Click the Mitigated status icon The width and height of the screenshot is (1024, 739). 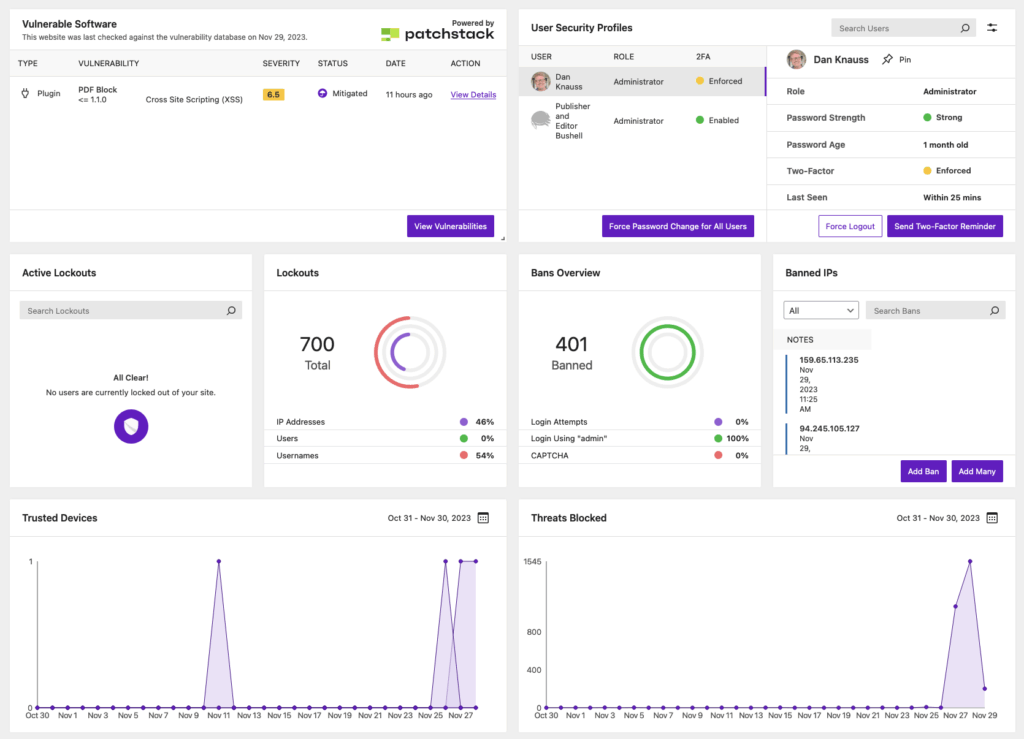click(x=322, y=93)
